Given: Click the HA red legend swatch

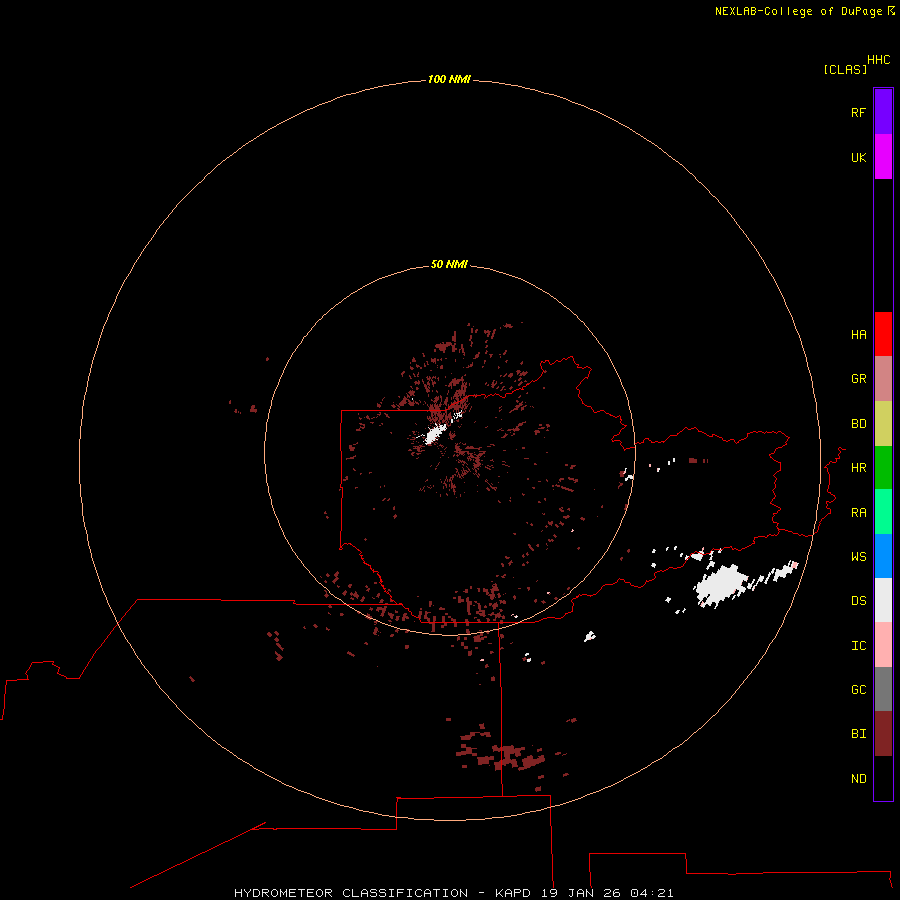Looking at the screenshot, I should point(883,334).
